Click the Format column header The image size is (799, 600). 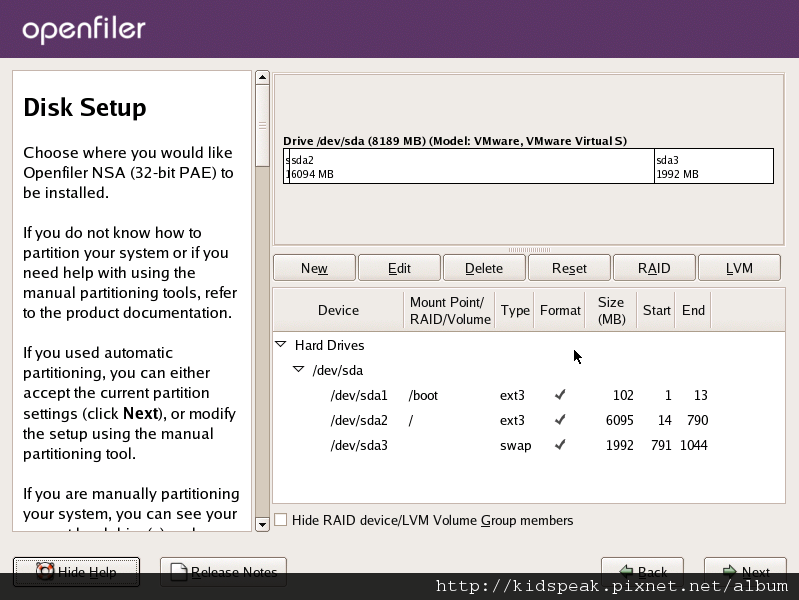tap(560, 310)
